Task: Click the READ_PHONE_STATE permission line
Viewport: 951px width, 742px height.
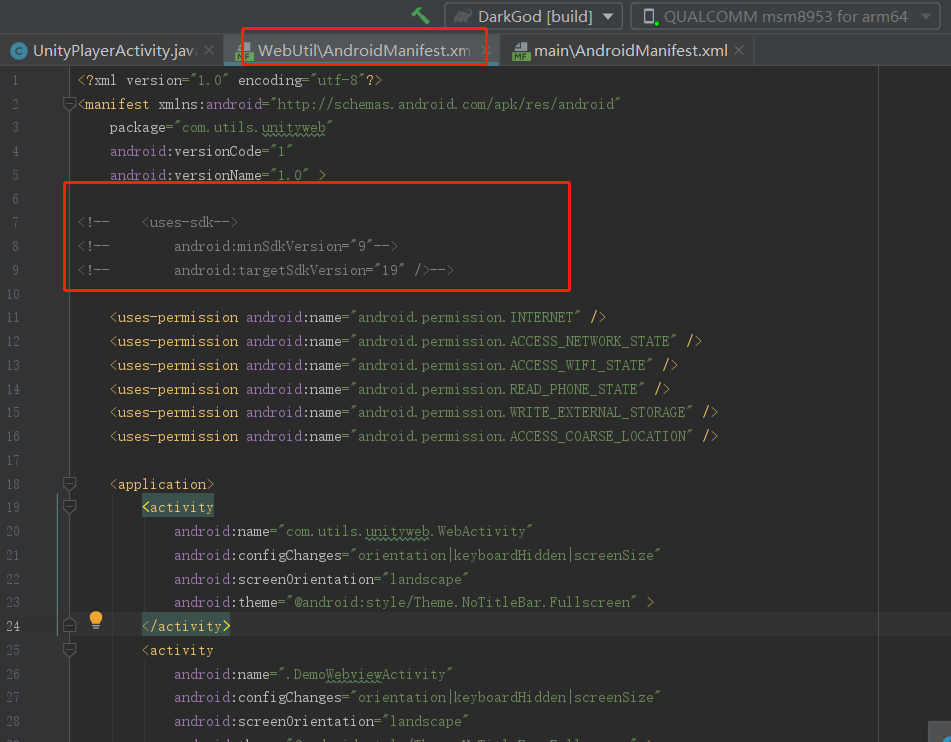Action: 390,389
